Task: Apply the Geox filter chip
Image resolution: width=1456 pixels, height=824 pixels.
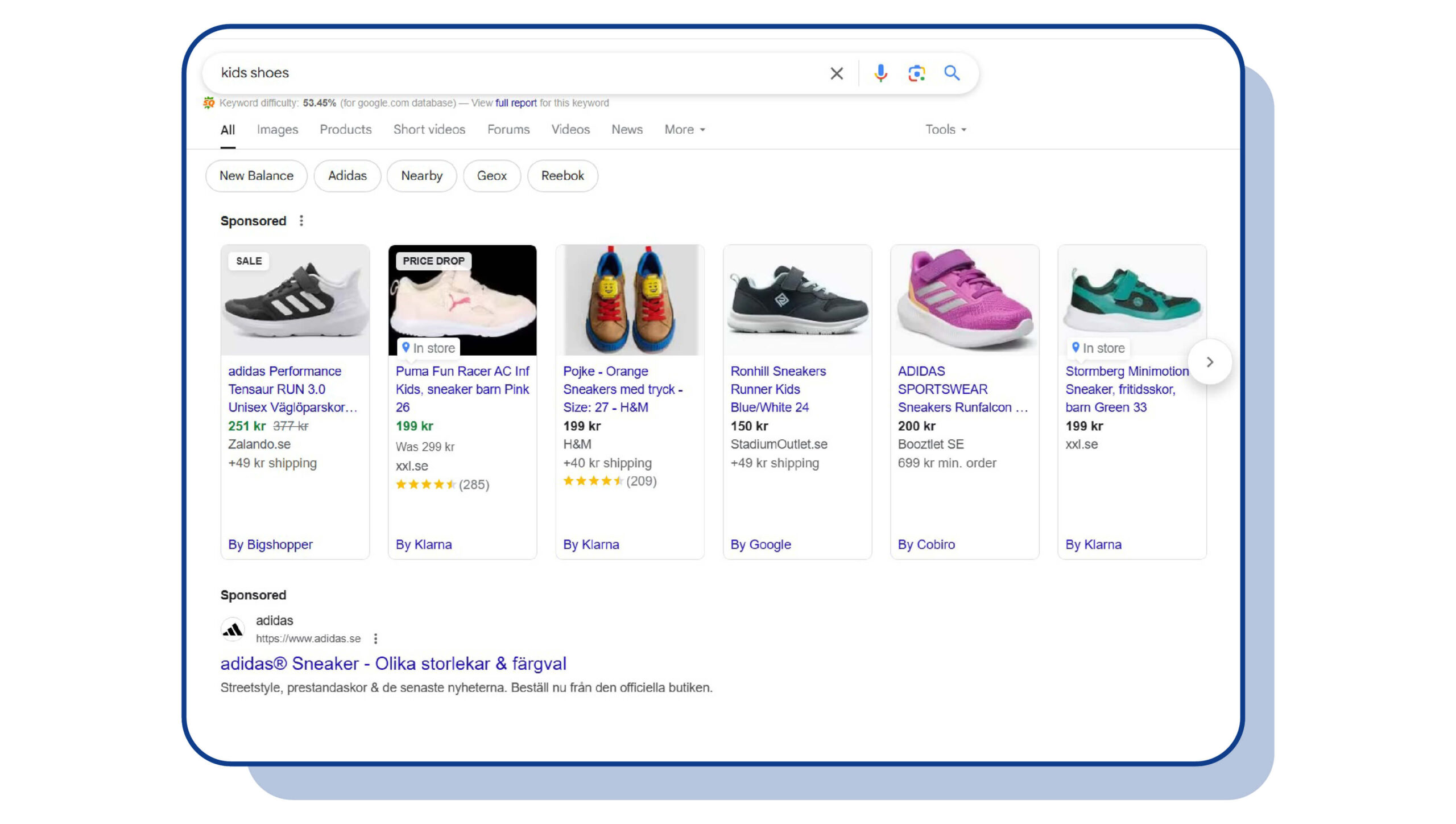Action: 492,176
